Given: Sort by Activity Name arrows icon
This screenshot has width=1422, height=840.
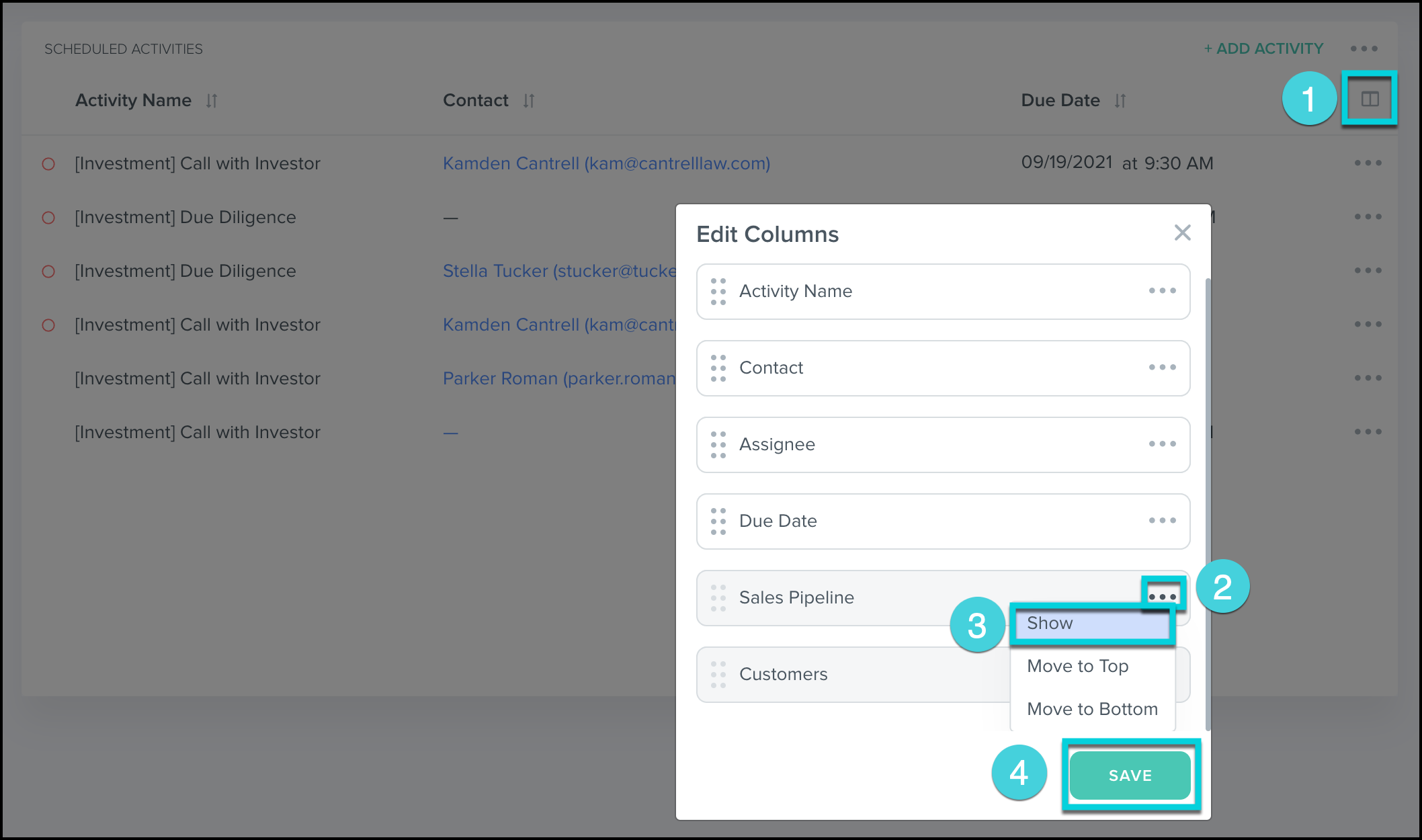Looking at the screenshot, I should [212, 101].
